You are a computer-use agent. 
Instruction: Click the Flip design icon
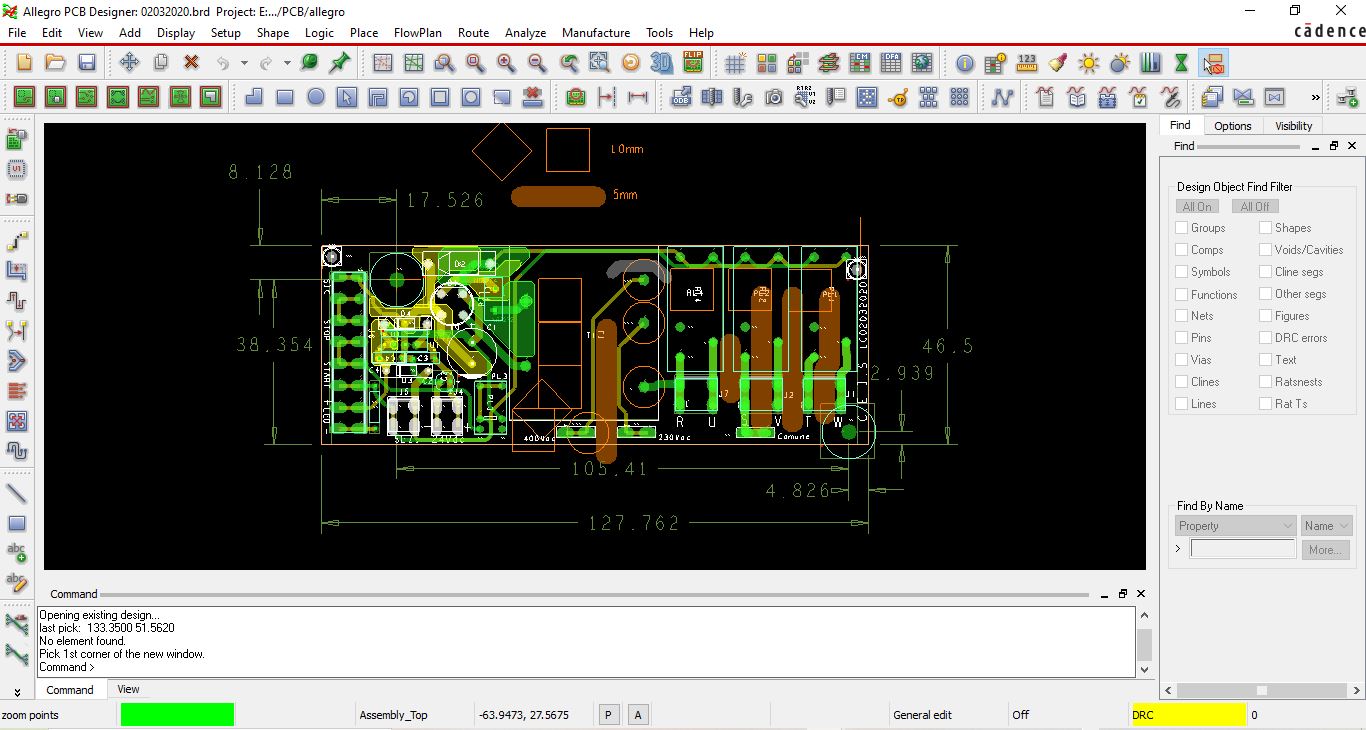click(x=693, y=63)
